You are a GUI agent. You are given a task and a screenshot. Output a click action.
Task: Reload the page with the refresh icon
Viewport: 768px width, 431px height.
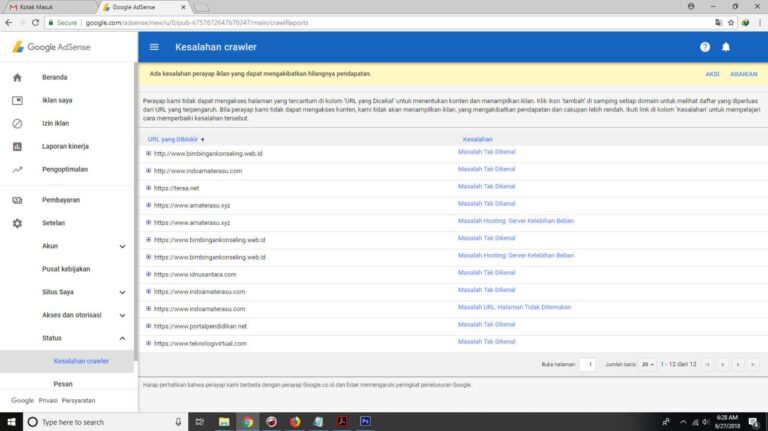pyautogui.click(x=35, y=23)
